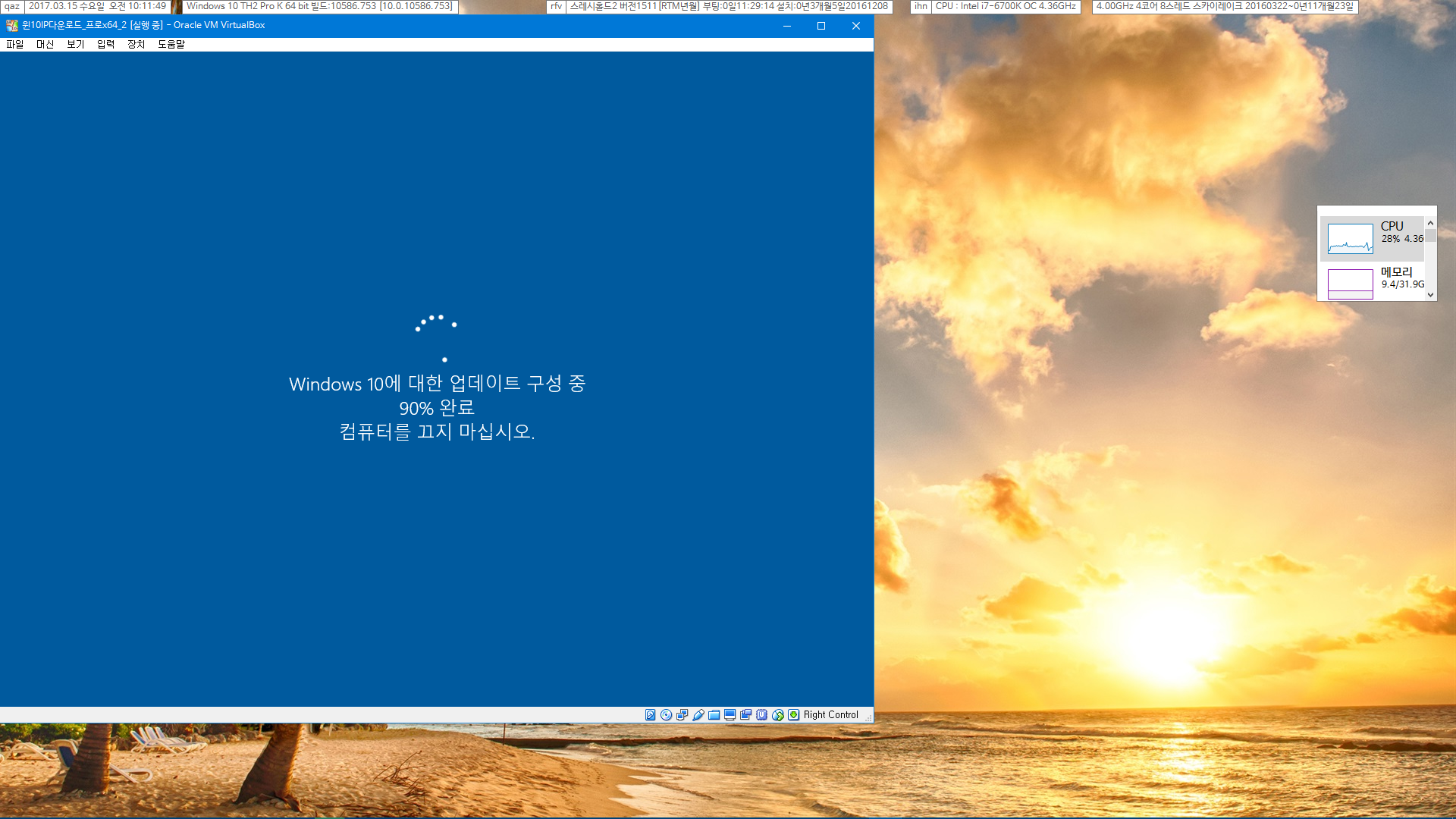Click the shared folders status icon

pyautogui.click(x=714, y=715)
